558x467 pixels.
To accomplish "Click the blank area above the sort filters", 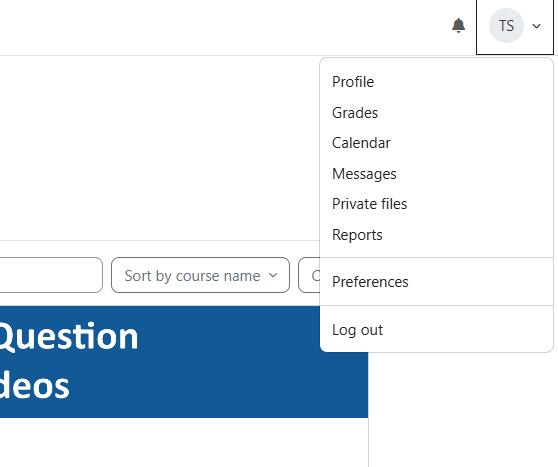I will coord(159,148).
